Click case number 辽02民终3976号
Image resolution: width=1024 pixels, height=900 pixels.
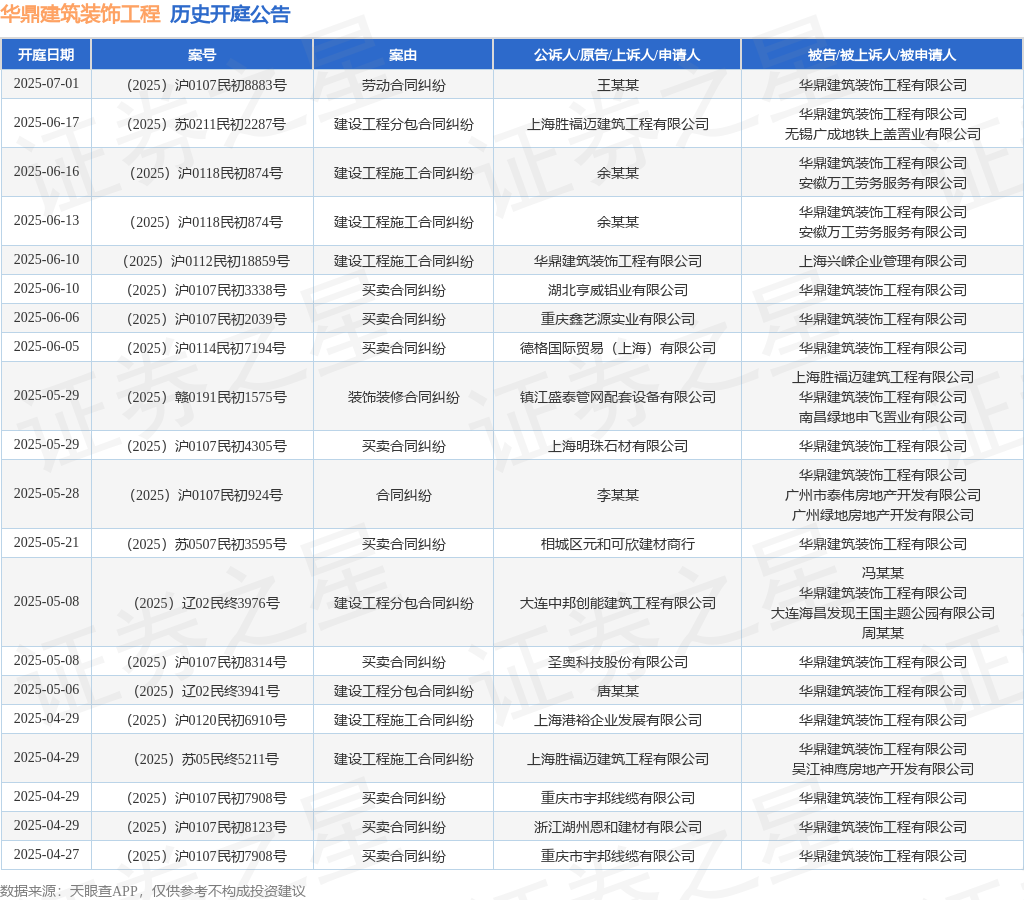coord(206,603)
